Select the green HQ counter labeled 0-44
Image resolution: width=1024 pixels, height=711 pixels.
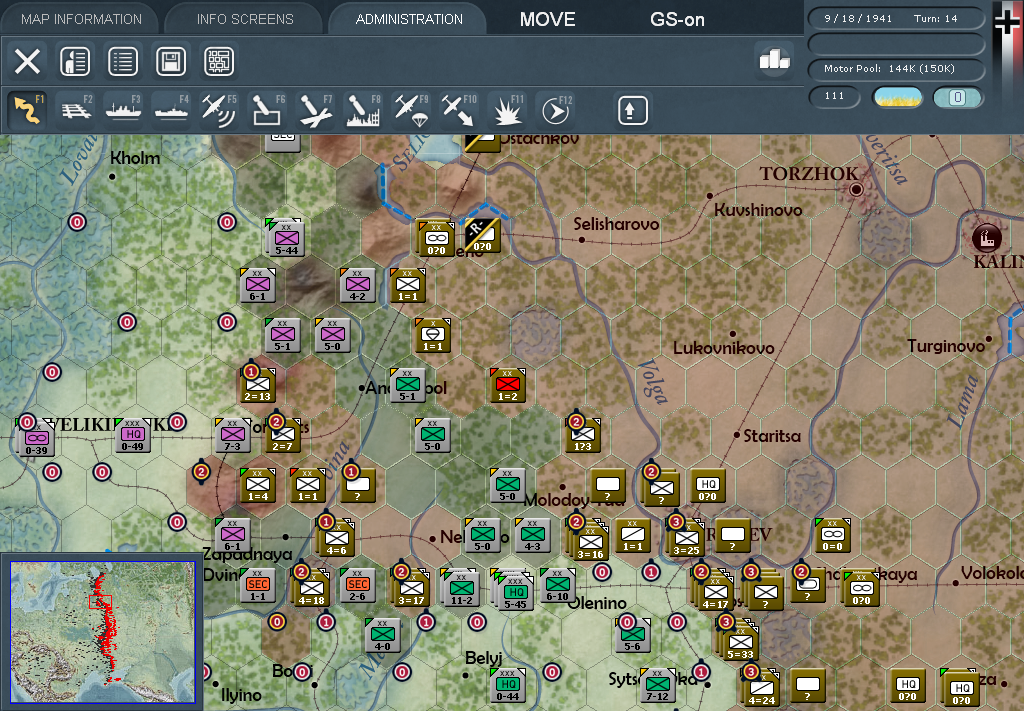click(507, 686)
